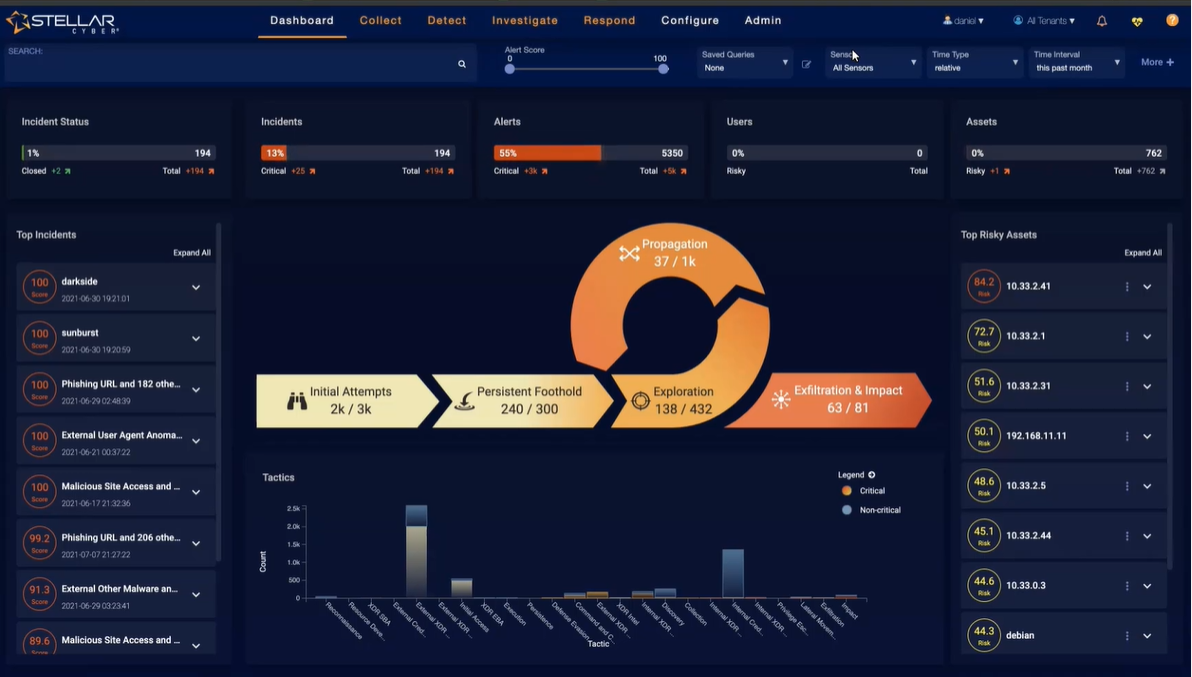Image resolution: width=1192 pixels, height=677 pixels.
Task: Click the Stellar Cyber logo
Action: click(x=62, y=21)
